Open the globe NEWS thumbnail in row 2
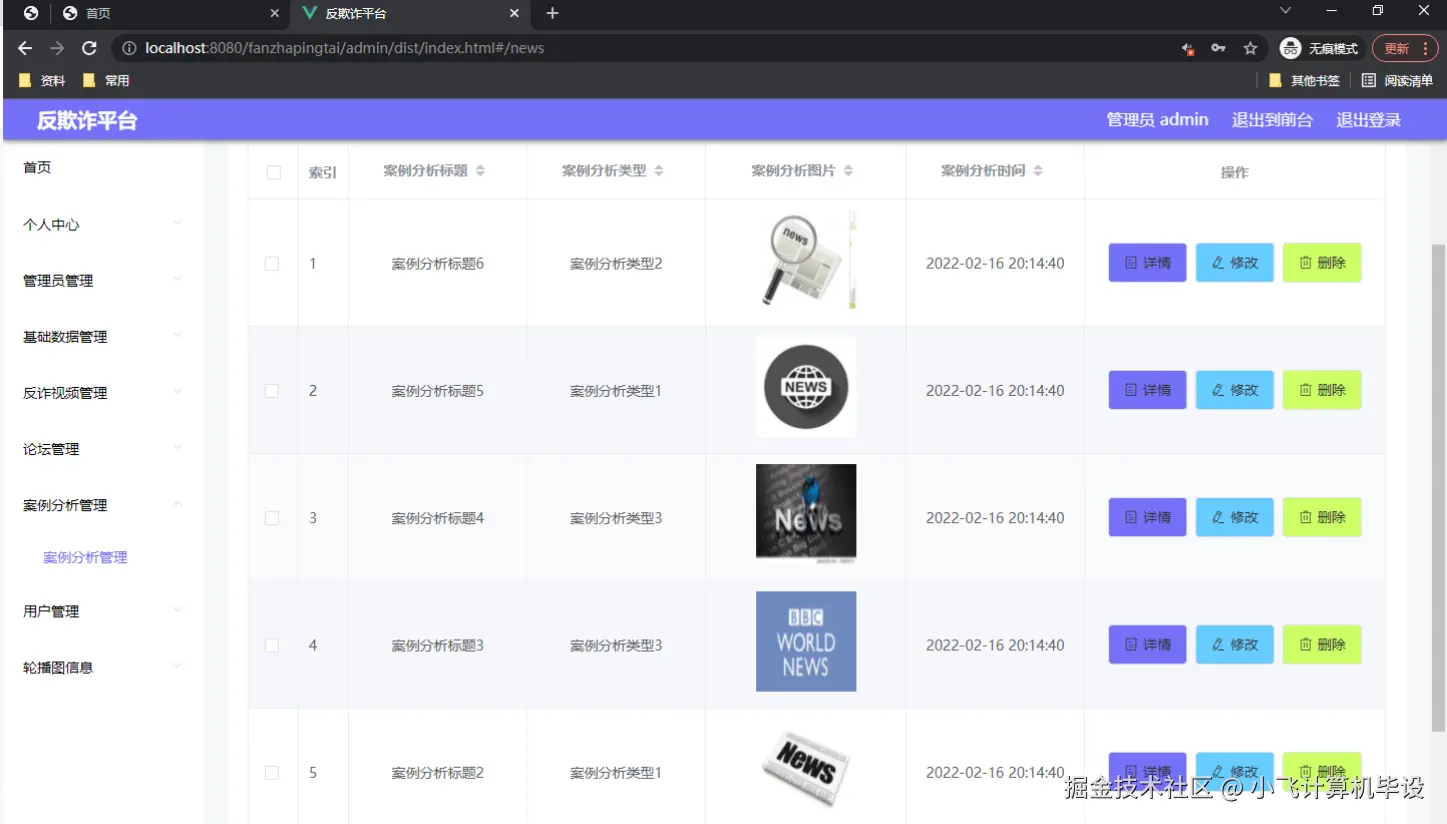 click(x=806, y=387)
